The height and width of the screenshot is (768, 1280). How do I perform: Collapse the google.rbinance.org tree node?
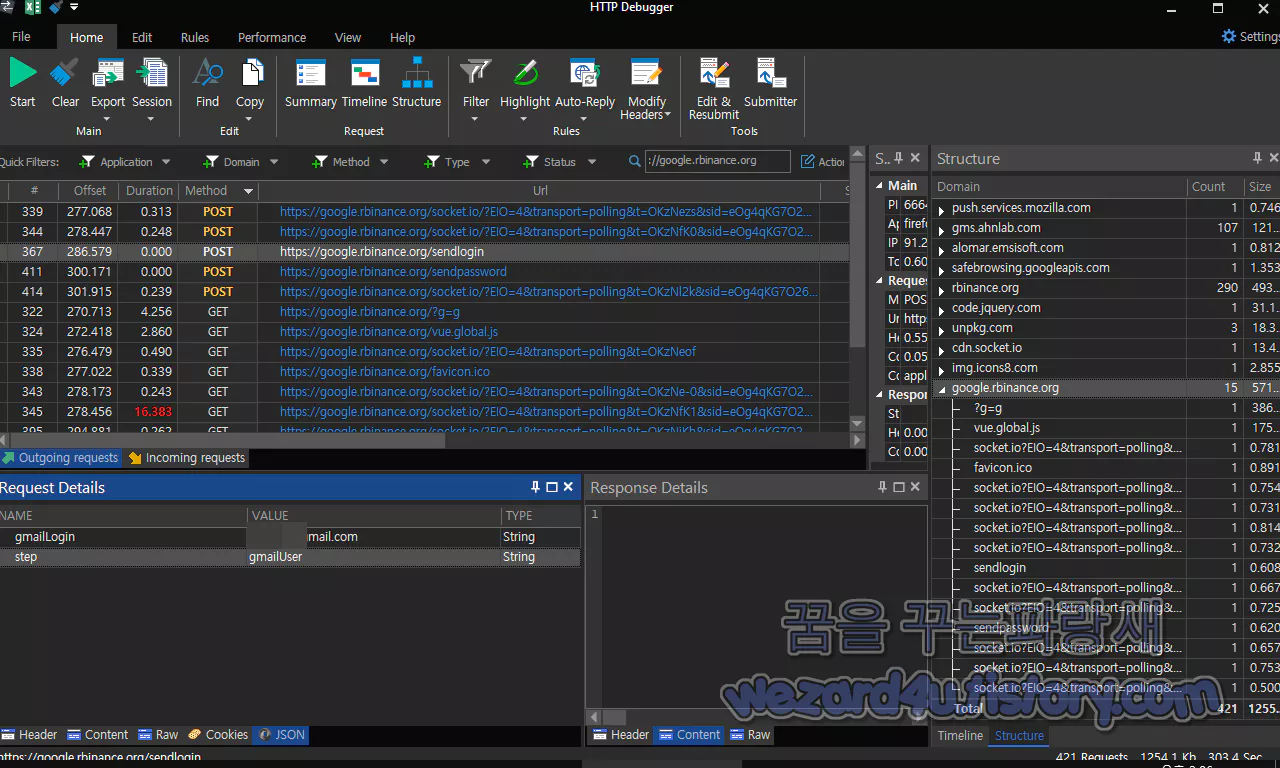[x=941, y=388]
